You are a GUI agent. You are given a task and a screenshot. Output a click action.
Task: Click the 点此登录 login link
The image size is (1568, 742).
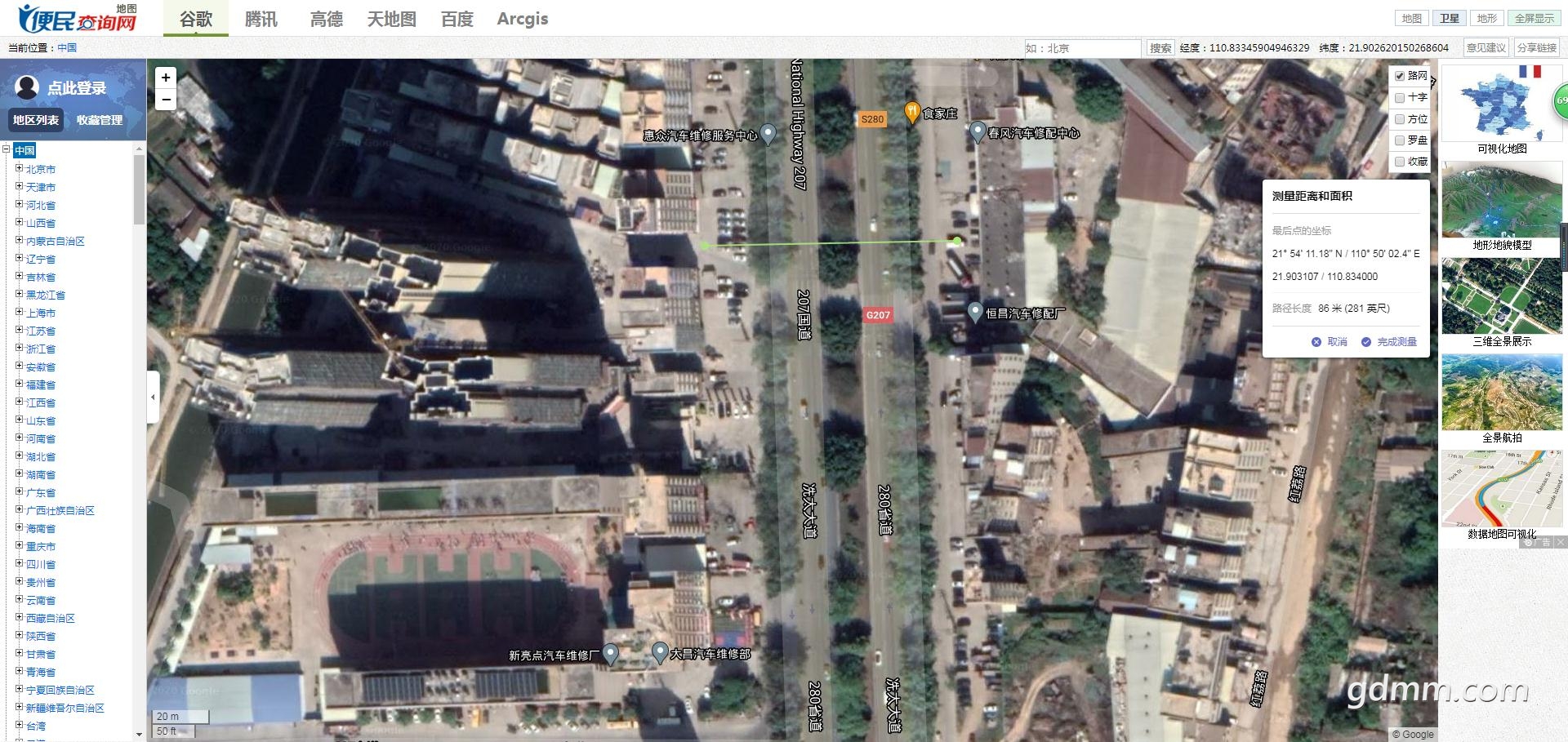coord(77,87)
